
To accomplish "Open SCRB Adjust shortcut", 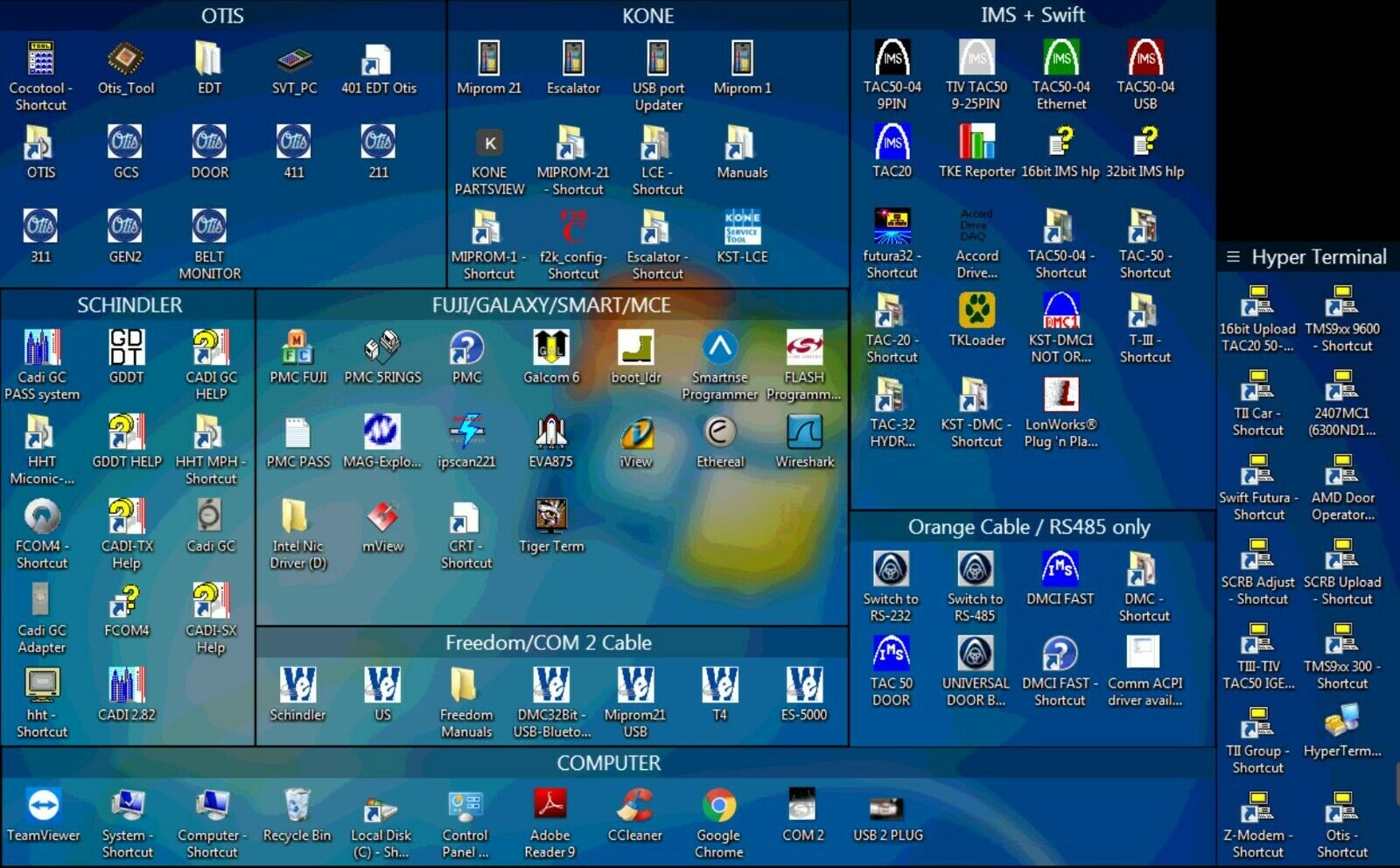I will pyautogui.click(x=1256, y=554).
